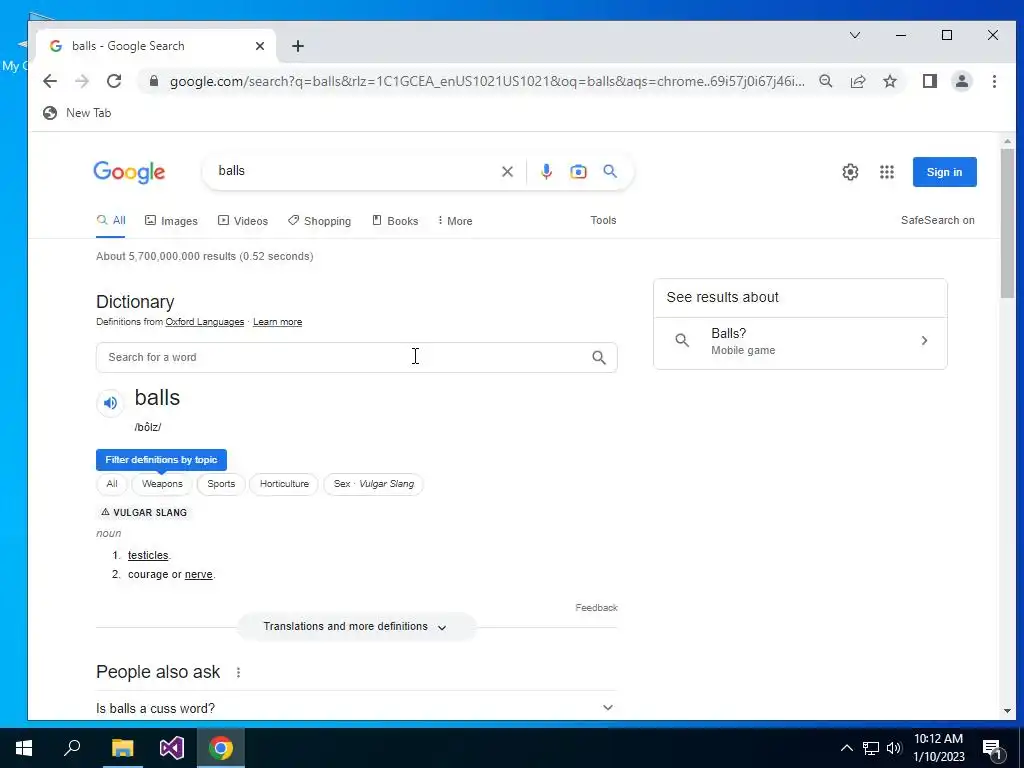This screenshot has width=1024, height=768.
Task: Click the Learn more link
Action: [278, 322]
